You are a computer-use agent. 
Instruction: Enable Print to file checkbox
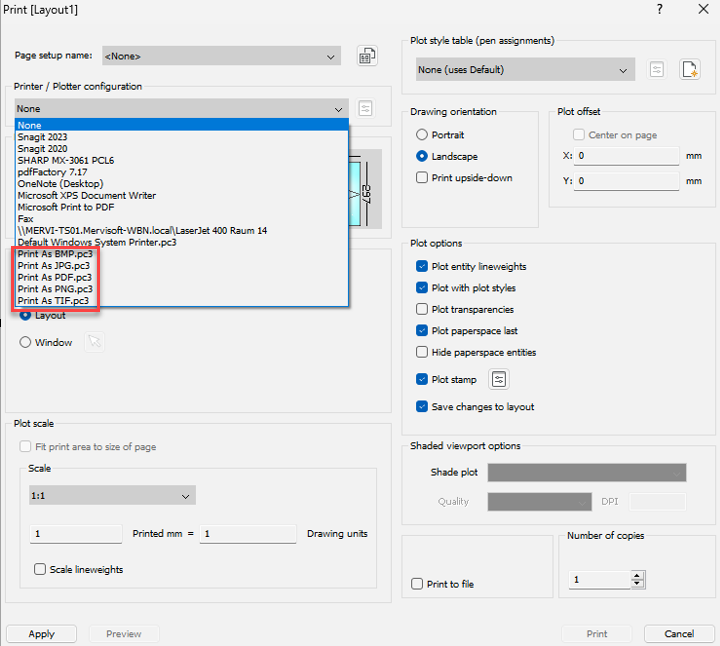(x=418, y=584)
